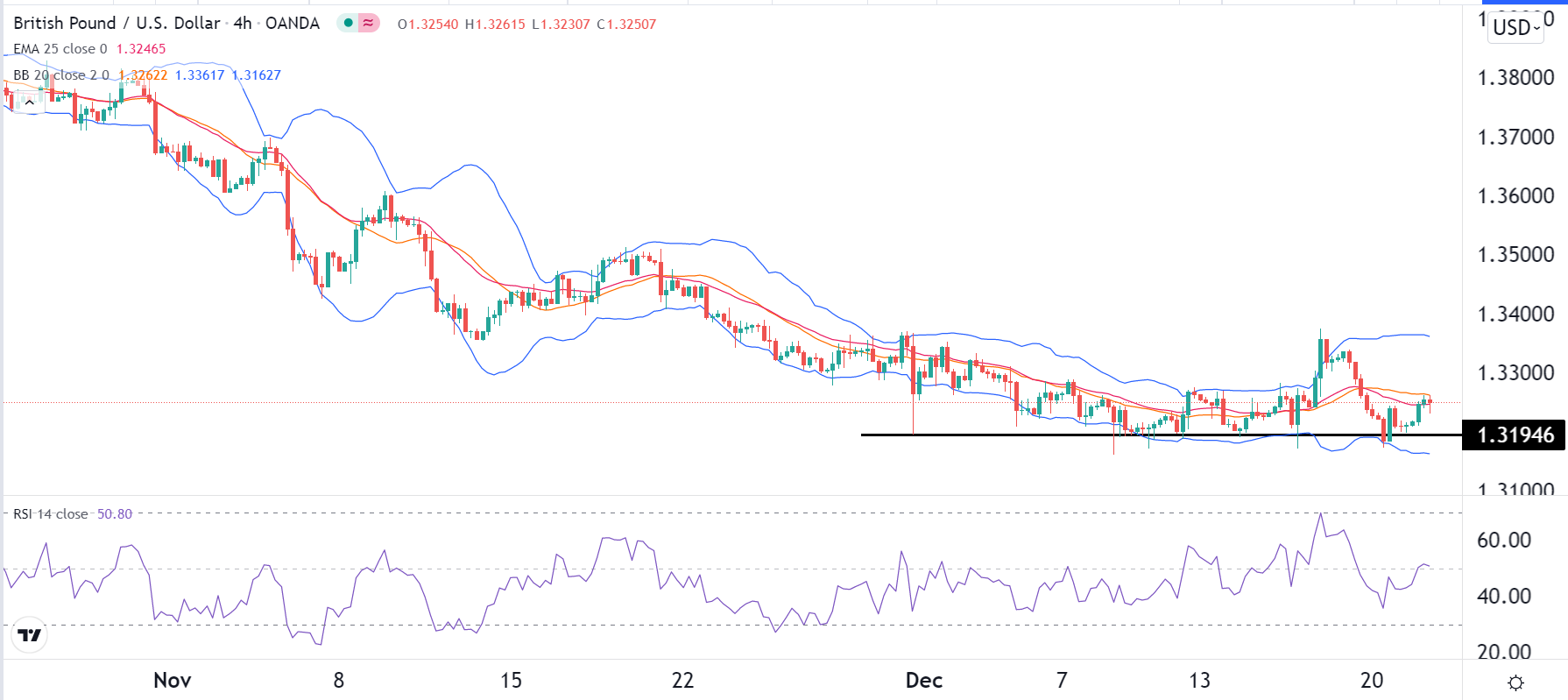Click the 1.34000 price axis label
This screenshot has width=1568, height=700.
coord(1515,315)
